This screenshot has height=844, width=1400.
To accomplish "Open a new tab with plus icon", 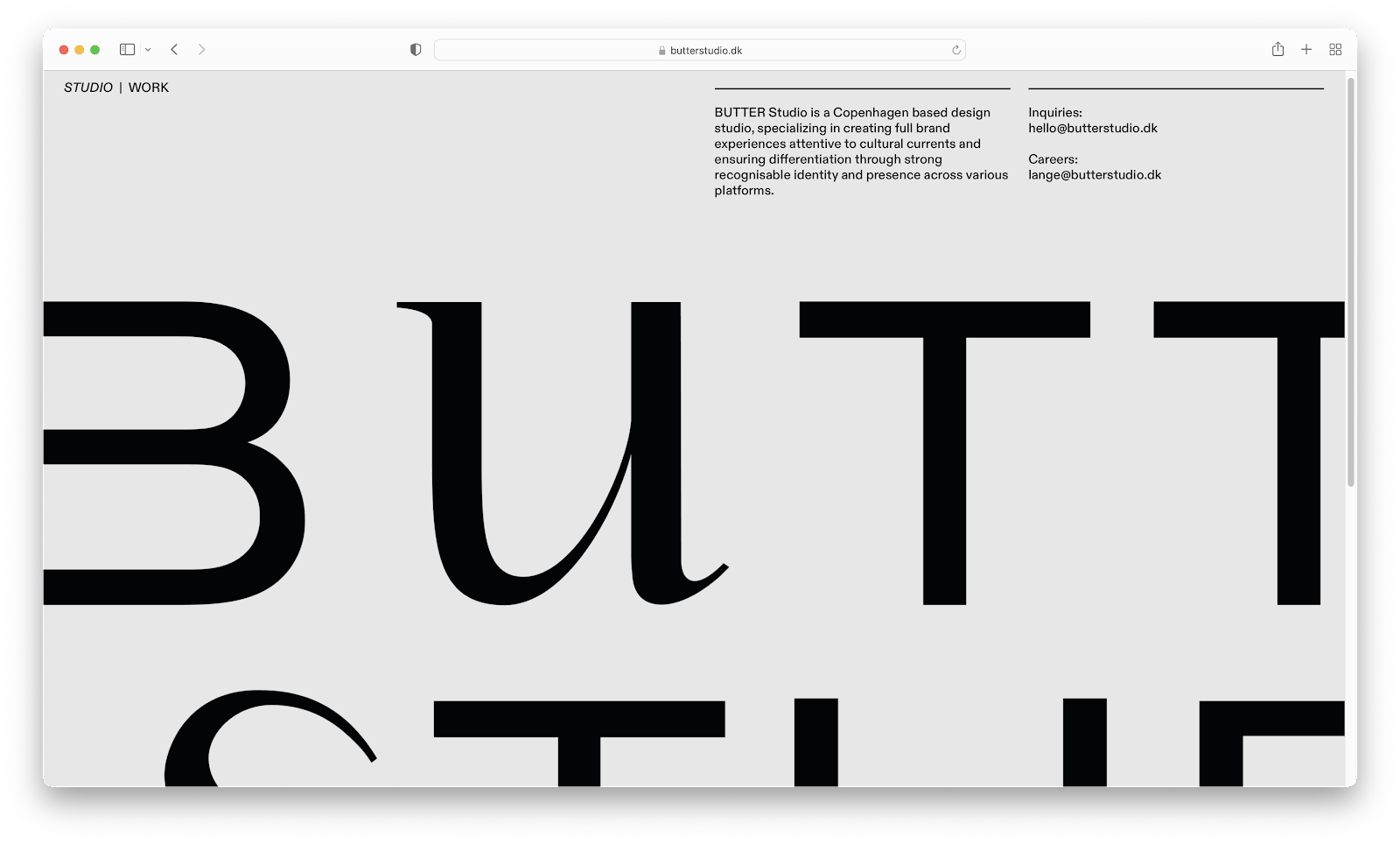I will (1306, 50).
